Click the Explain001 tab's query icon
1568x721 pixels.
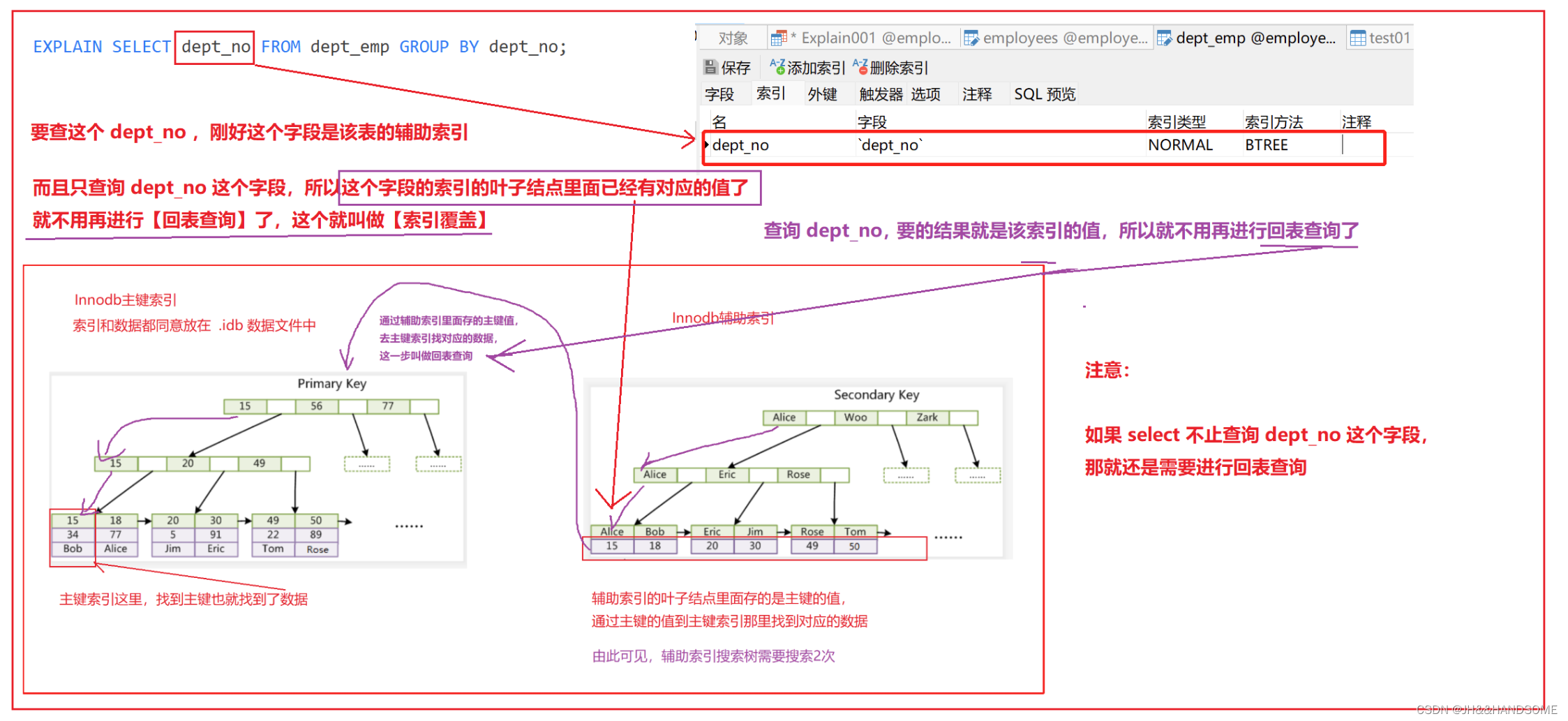tap(779, 38)
